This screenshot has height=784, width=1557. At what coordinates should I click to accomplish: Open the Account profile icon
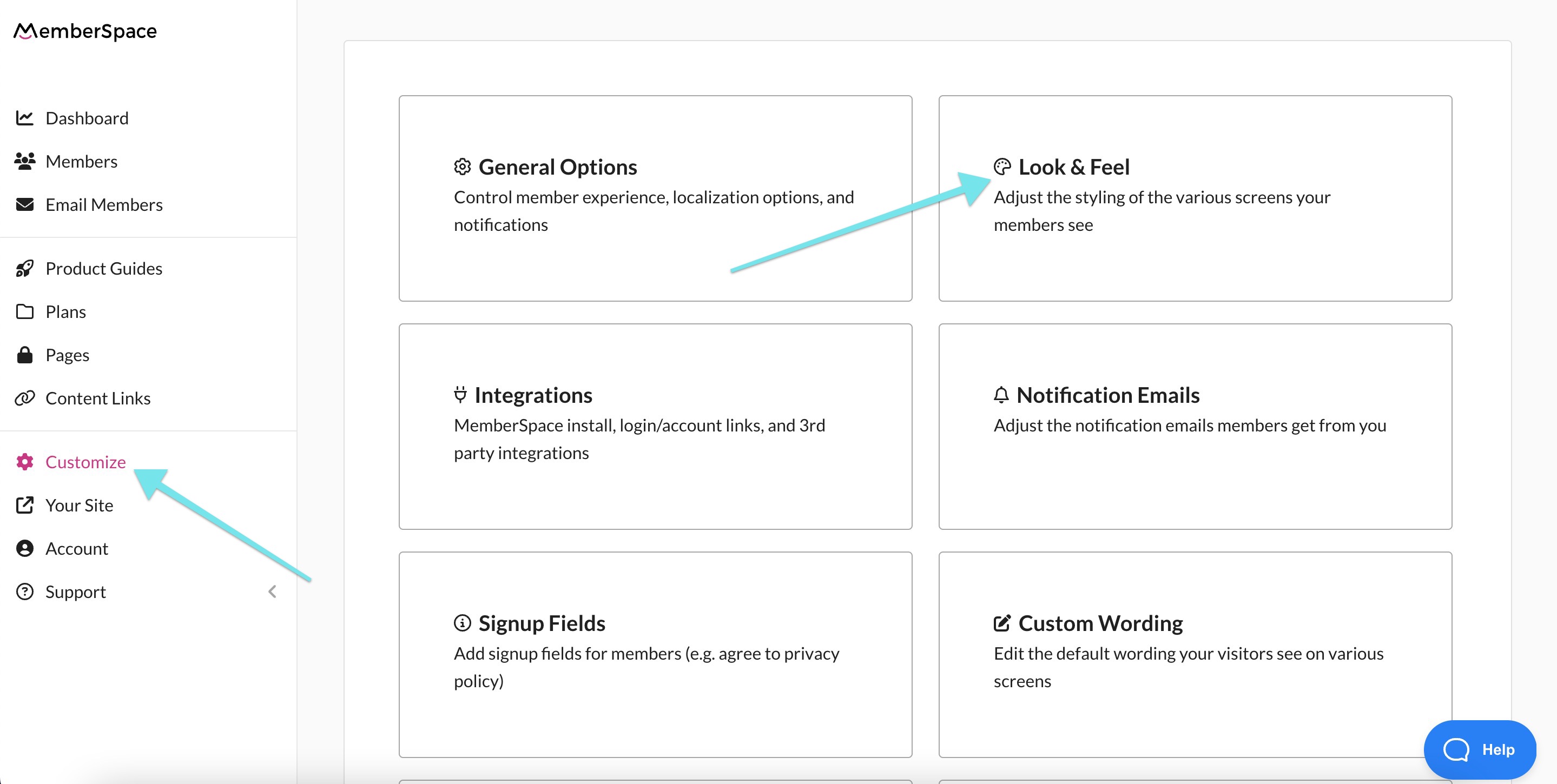(24, 548)
